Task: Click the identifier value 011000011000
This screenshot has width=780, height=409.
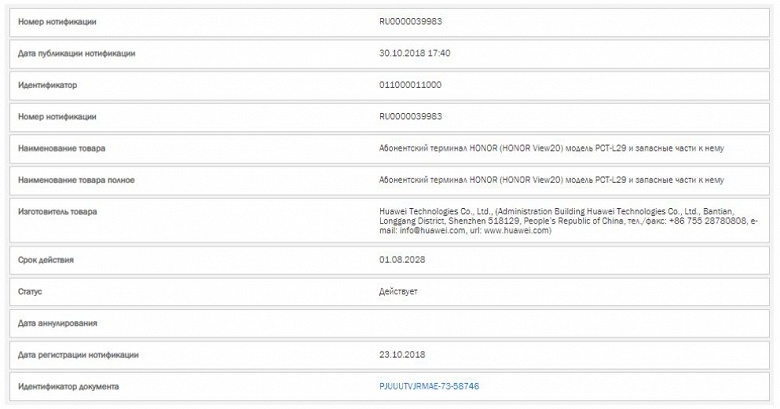Action: coord(410,85)
